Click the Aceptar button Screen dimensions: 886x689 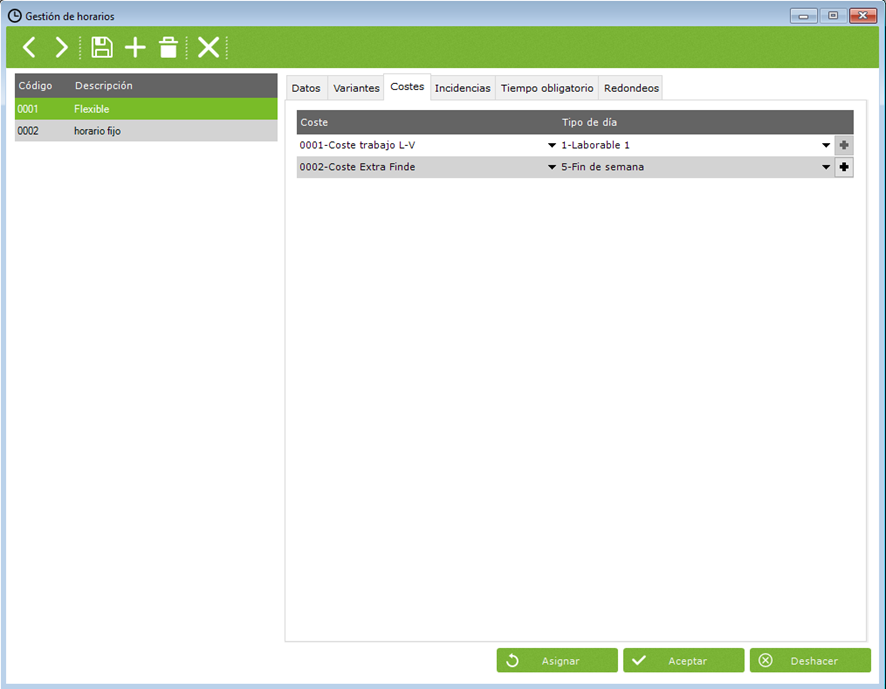[x=684, y=661]
